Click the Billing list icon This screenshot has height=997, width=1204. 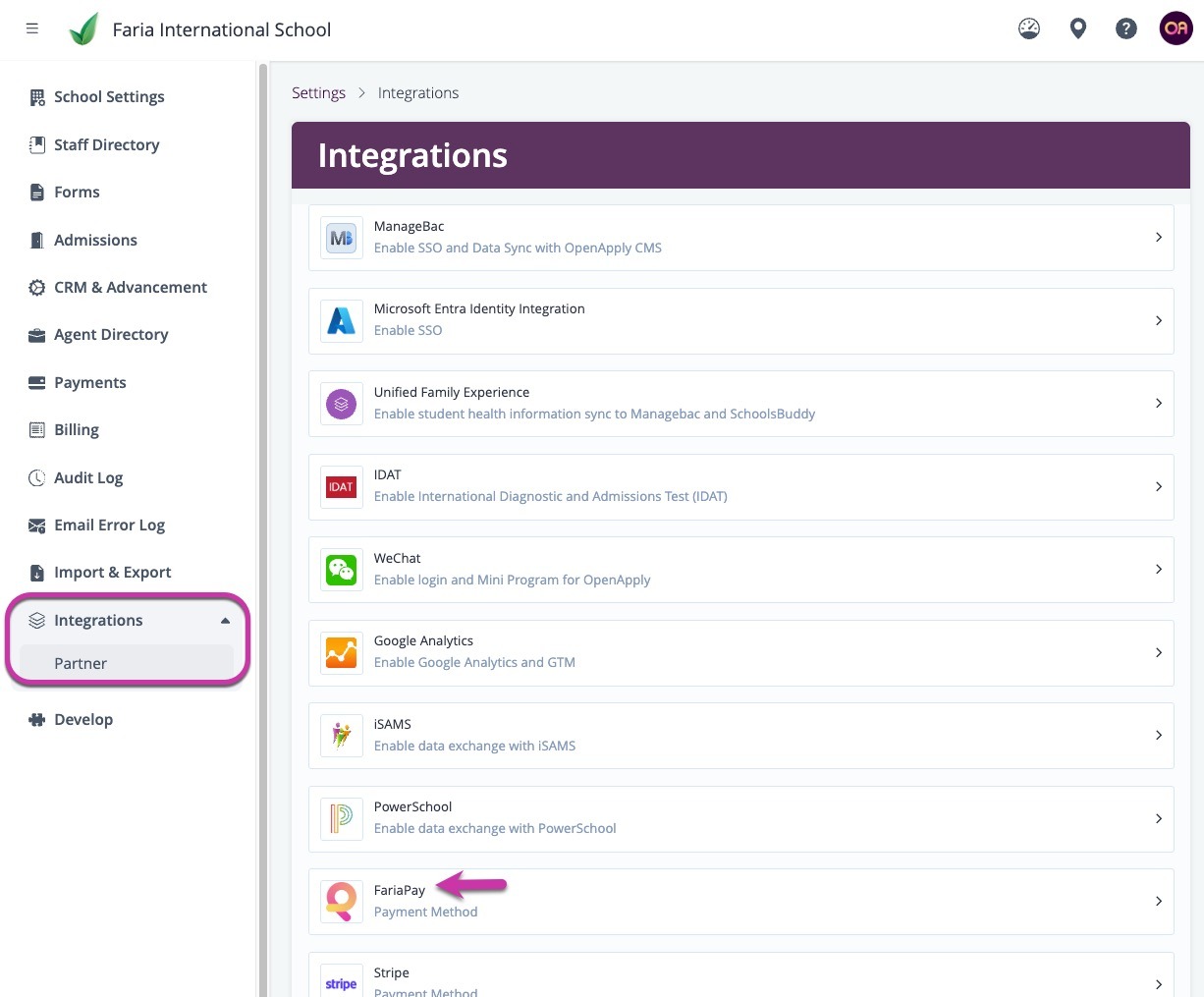tap(37, 430)
